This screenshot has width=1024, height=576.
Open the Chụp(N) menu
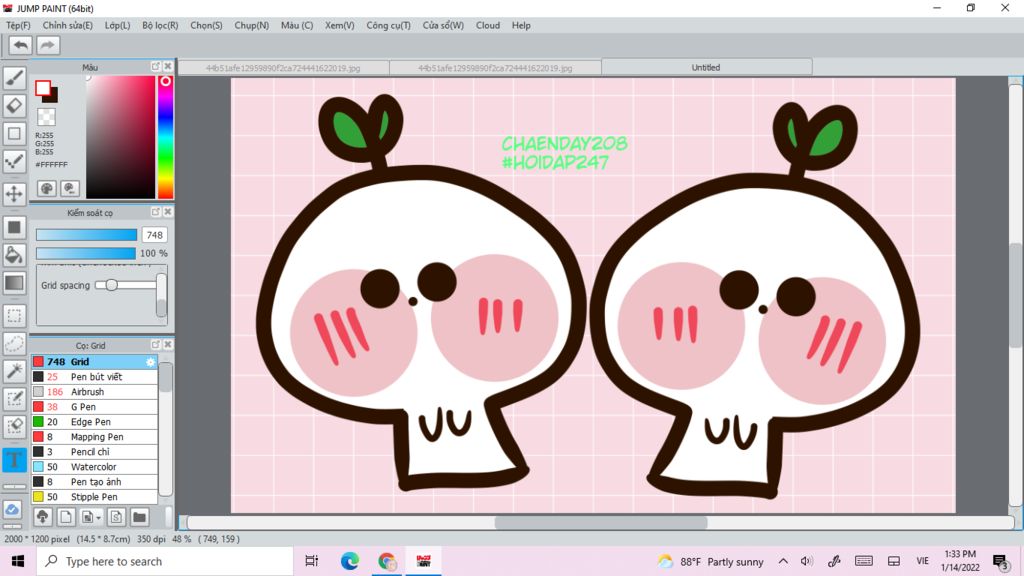pyautogui.click(x=251, y=25)
